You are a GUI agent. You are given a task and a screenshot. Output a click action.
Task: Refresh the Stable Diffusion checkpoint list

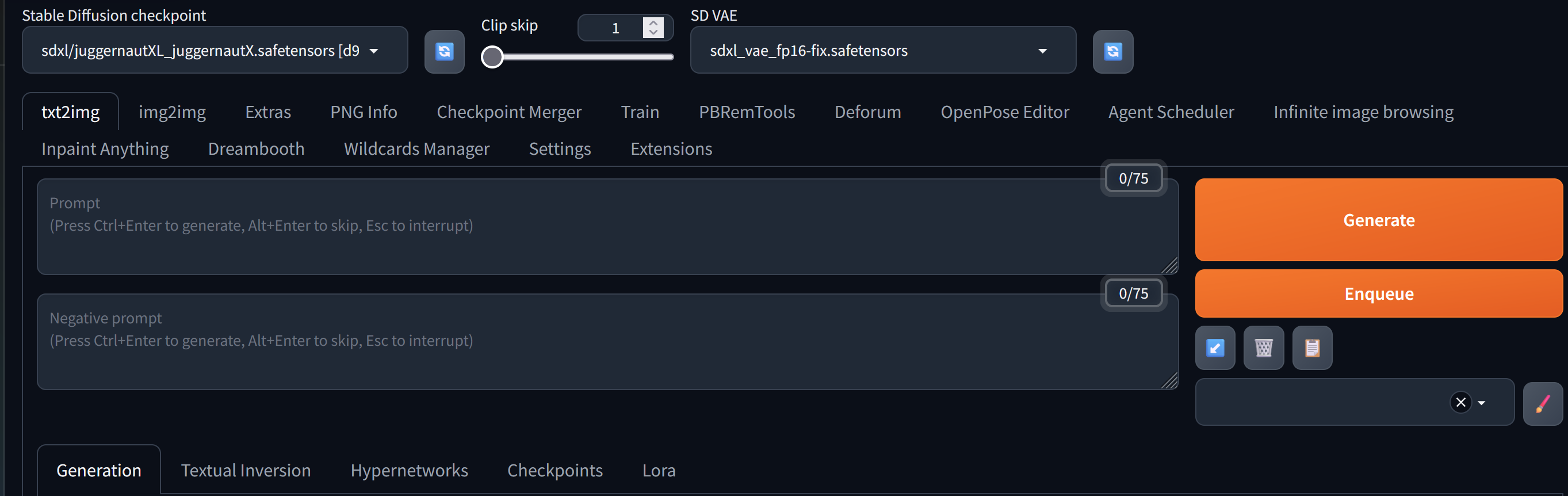pyautogui.click(x=445, y=52)
